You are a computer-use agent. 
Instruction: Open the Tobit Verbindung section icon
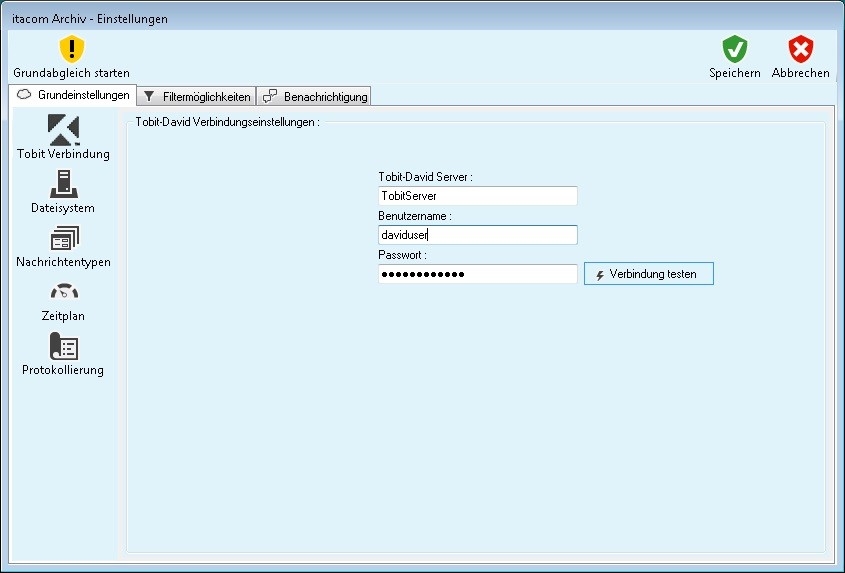point(64,130)
